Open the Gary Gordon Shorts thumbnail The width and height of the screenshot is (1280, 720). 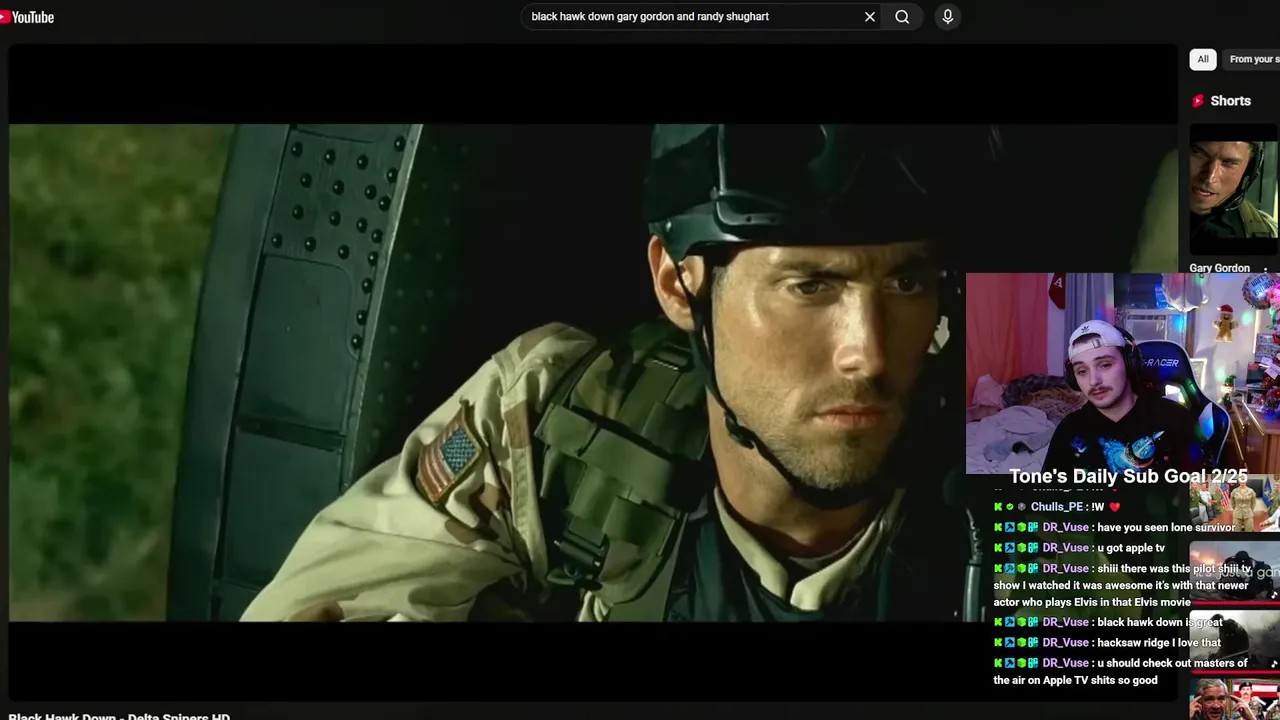(1234, 190)
